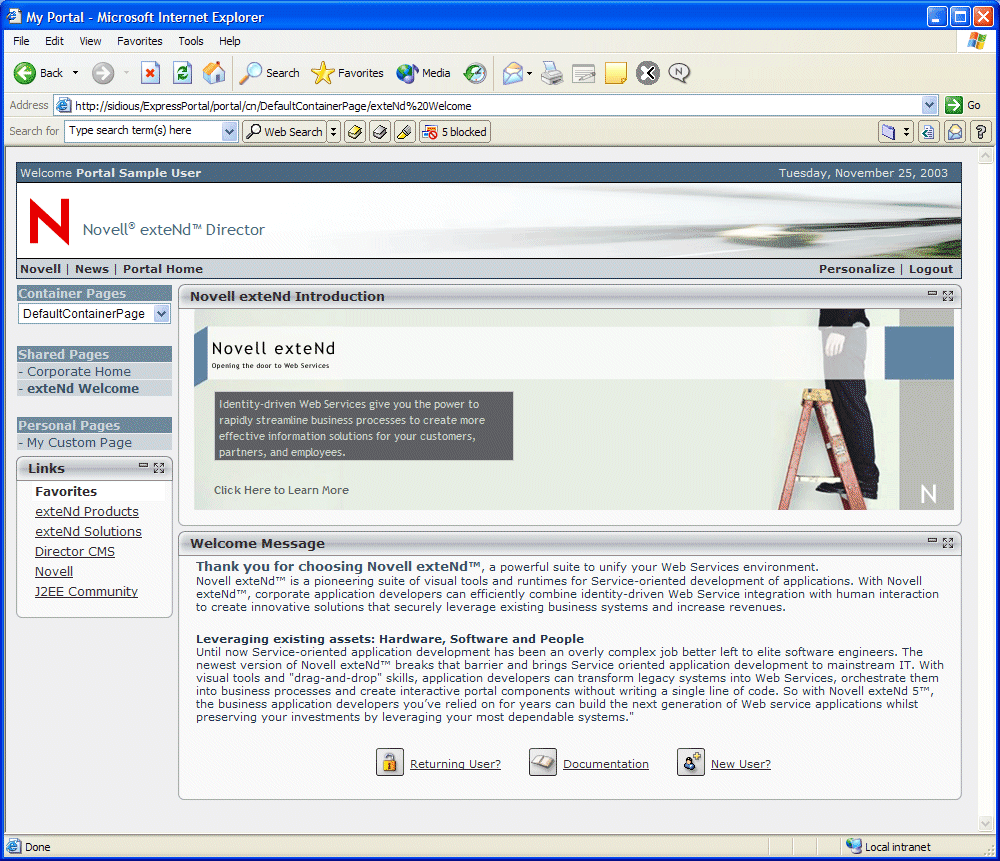Screen dimensions: 1000x861
Task: Minimize the Novell exteNd Introduction portlet
Action: (x=932, y=294)
